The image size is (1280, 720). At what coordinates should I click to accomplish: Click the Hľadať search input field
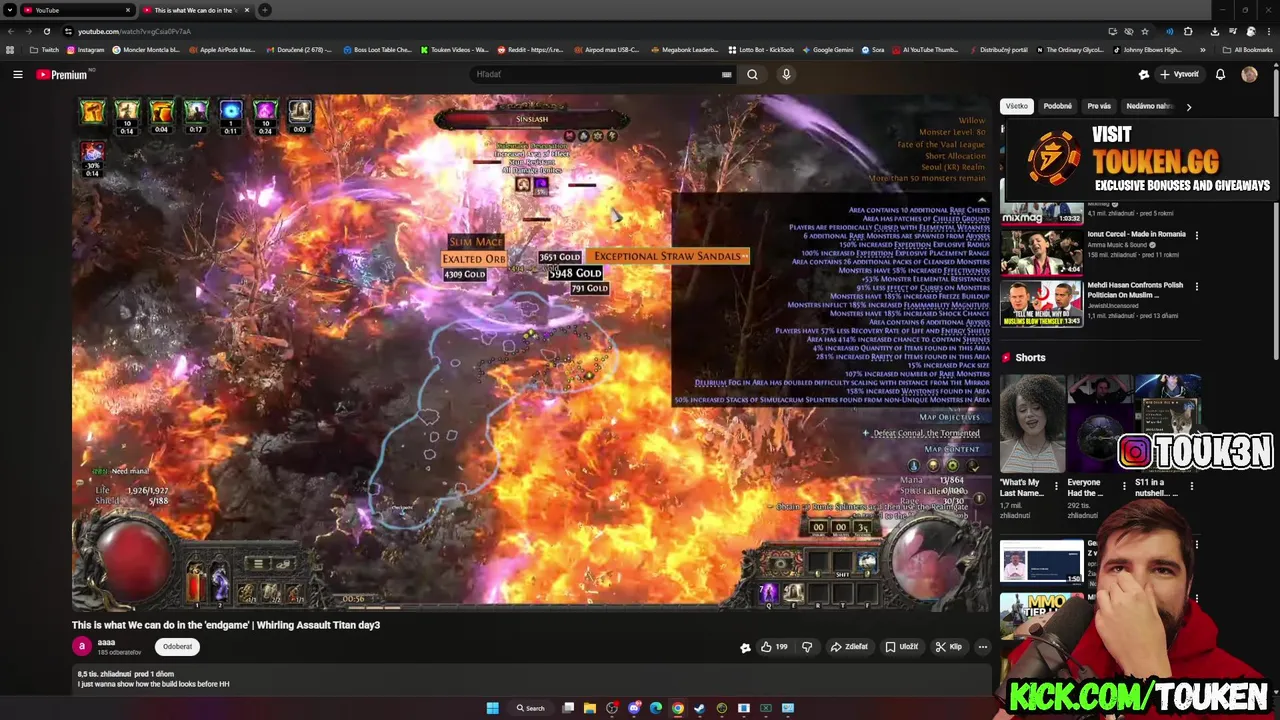595,74
